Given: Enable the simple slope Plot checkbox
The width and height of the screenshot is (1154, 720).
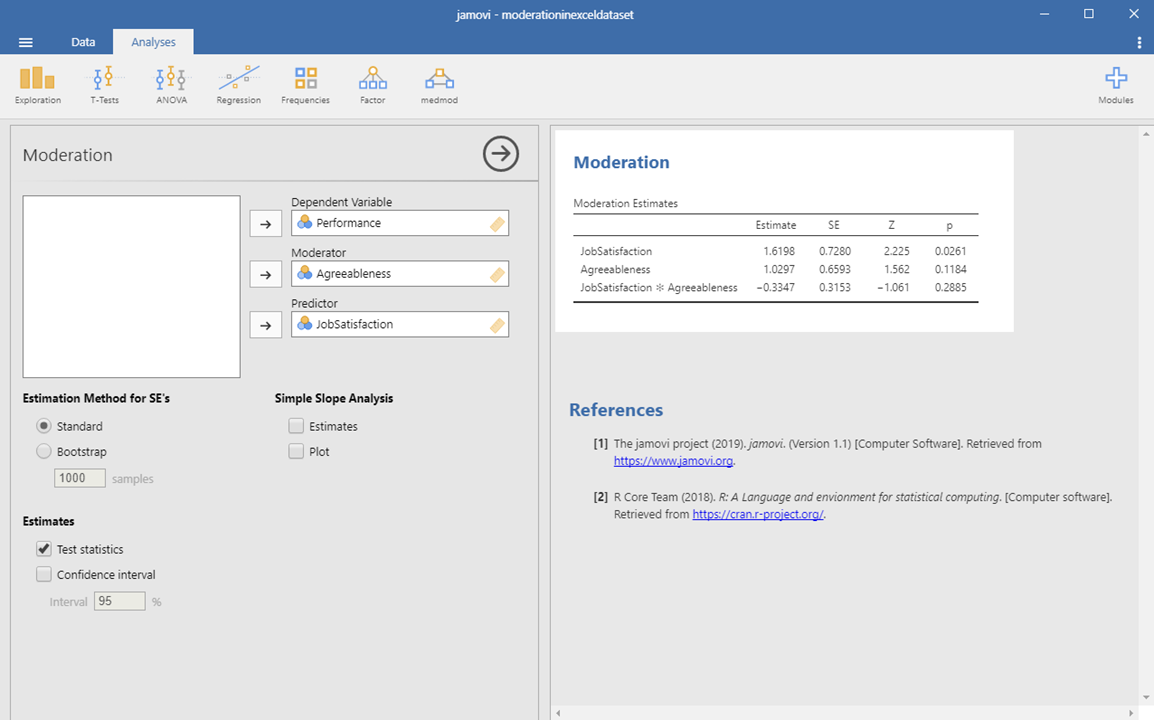Looking at the screenshot, I should tap(296, 452).
